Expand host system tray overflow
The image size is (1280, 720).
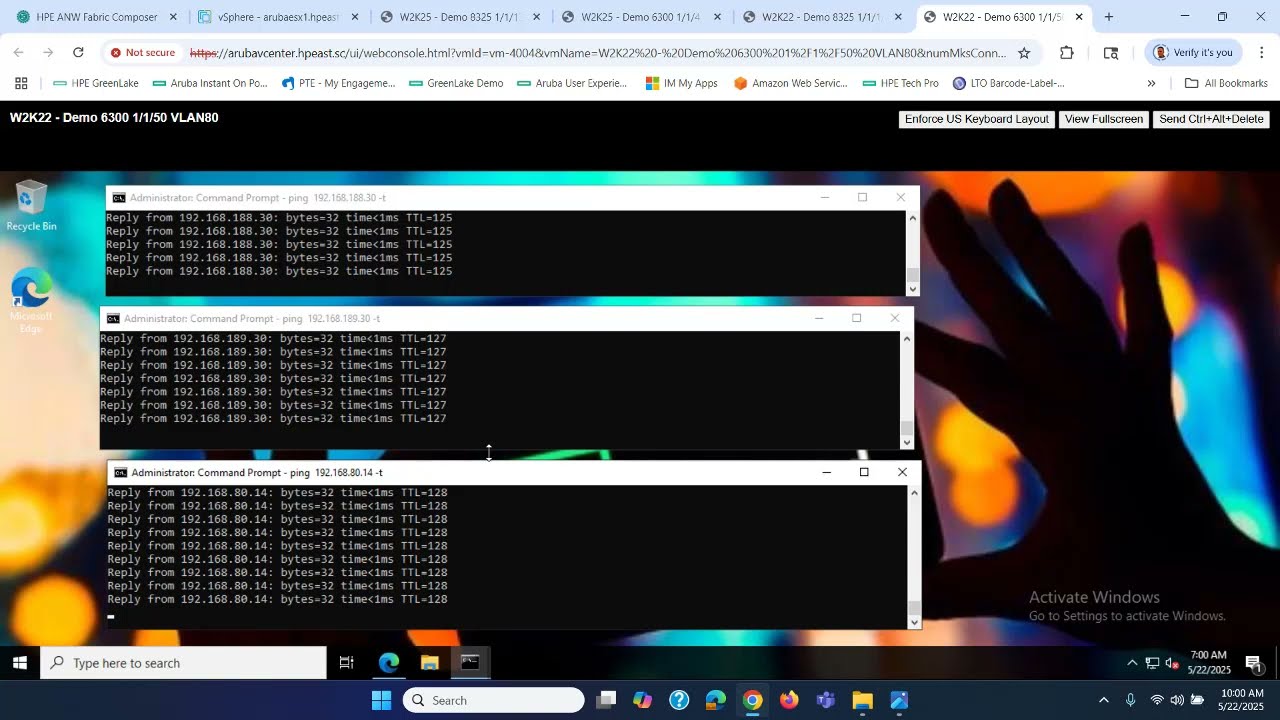click(1104, 700)
